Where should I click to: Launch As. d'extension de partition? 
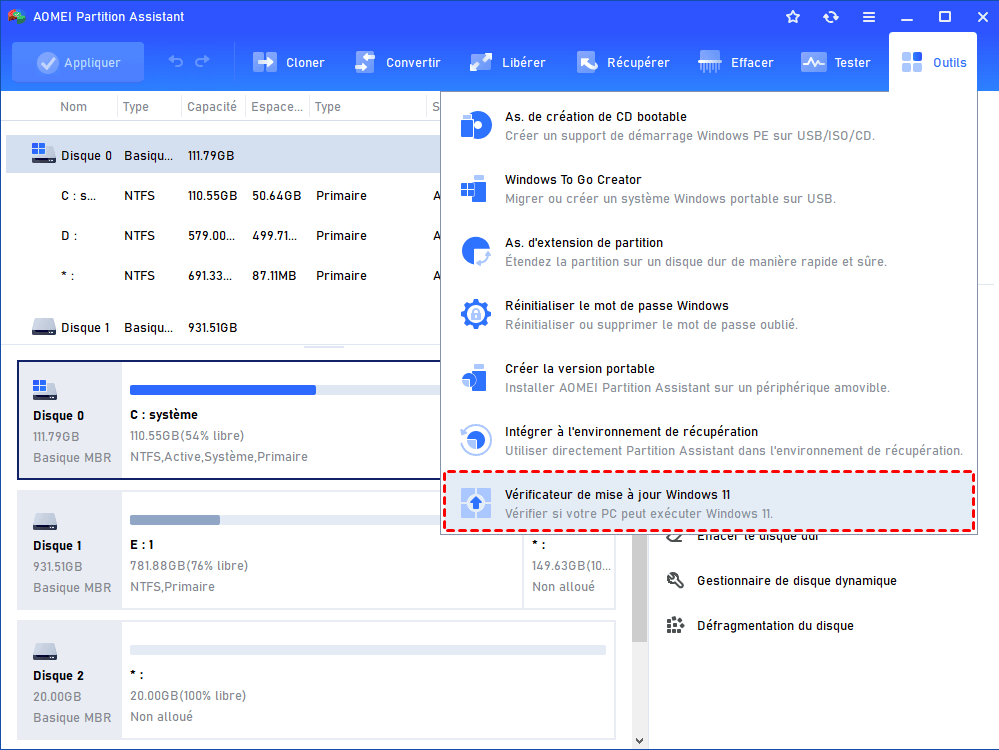tap(708, 252)
